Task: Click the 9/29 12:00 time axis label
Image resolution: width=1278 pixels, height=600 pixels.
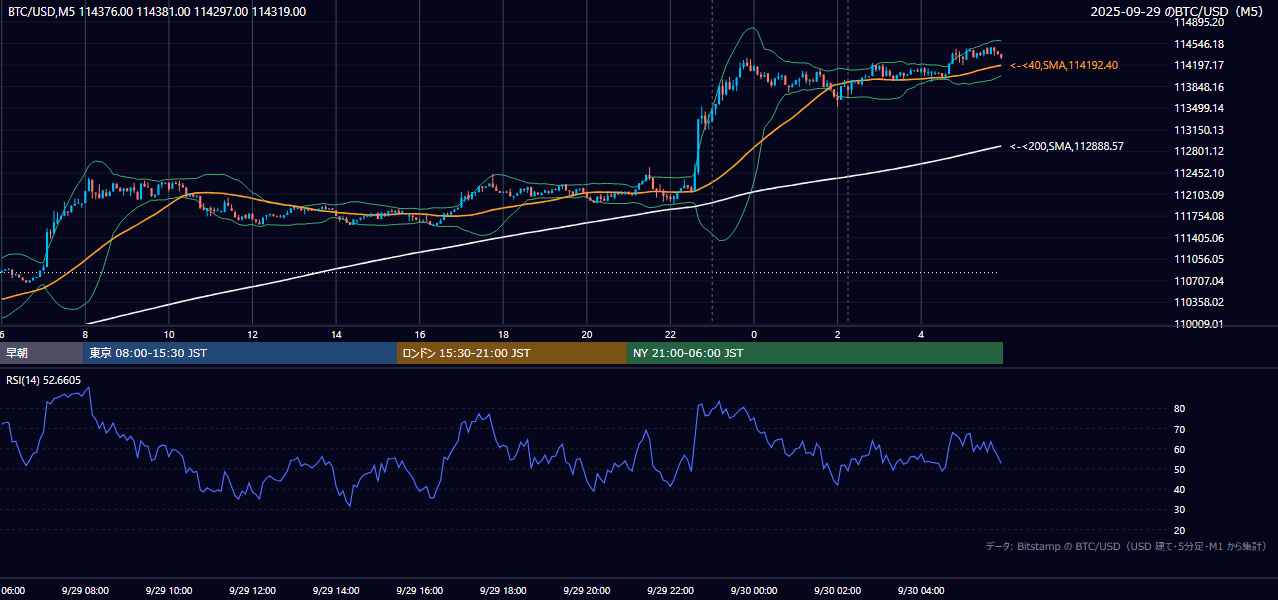Action: point(252,591)
